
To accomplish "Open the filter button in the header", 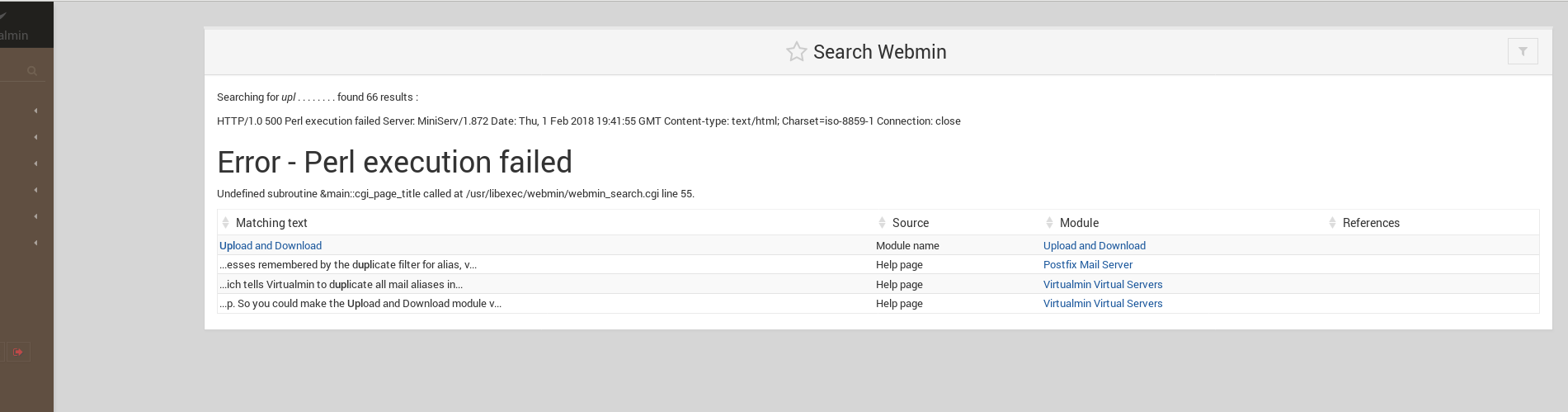I will (1523, 51).
